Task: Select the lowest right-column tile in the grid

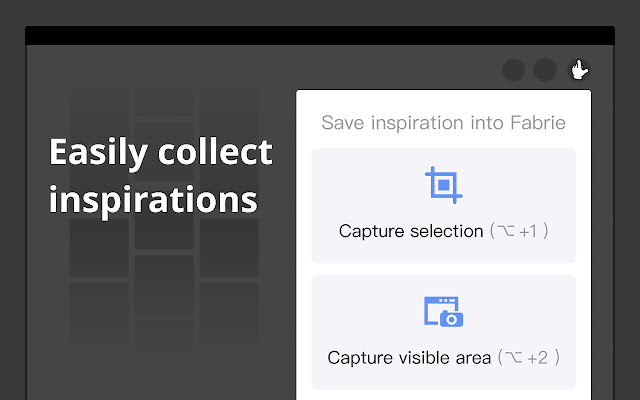Action: click(x=228, y=312)
